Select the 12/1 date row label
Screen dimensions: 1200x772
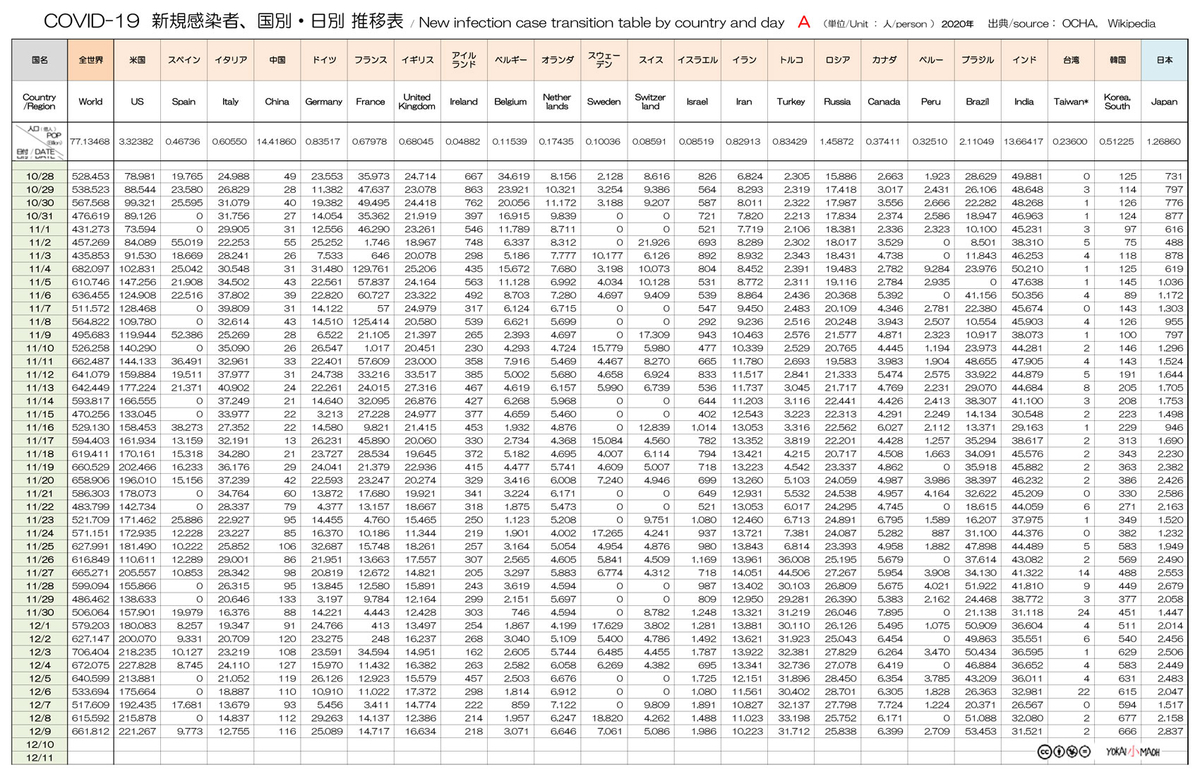[40, 624]
